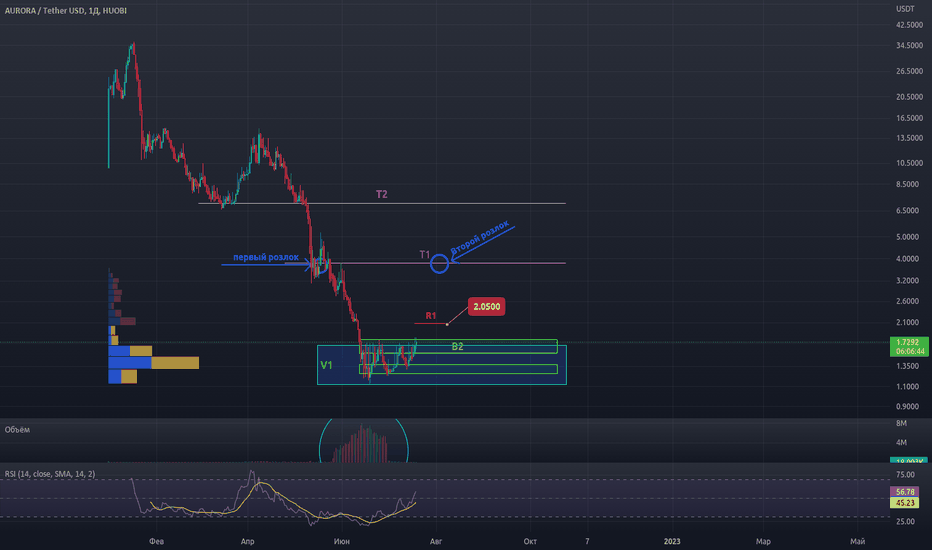932x550 pixels.
Task: Click the 'Июн' date on time axis
Action: pyautogui.click(x=342, y=541)
